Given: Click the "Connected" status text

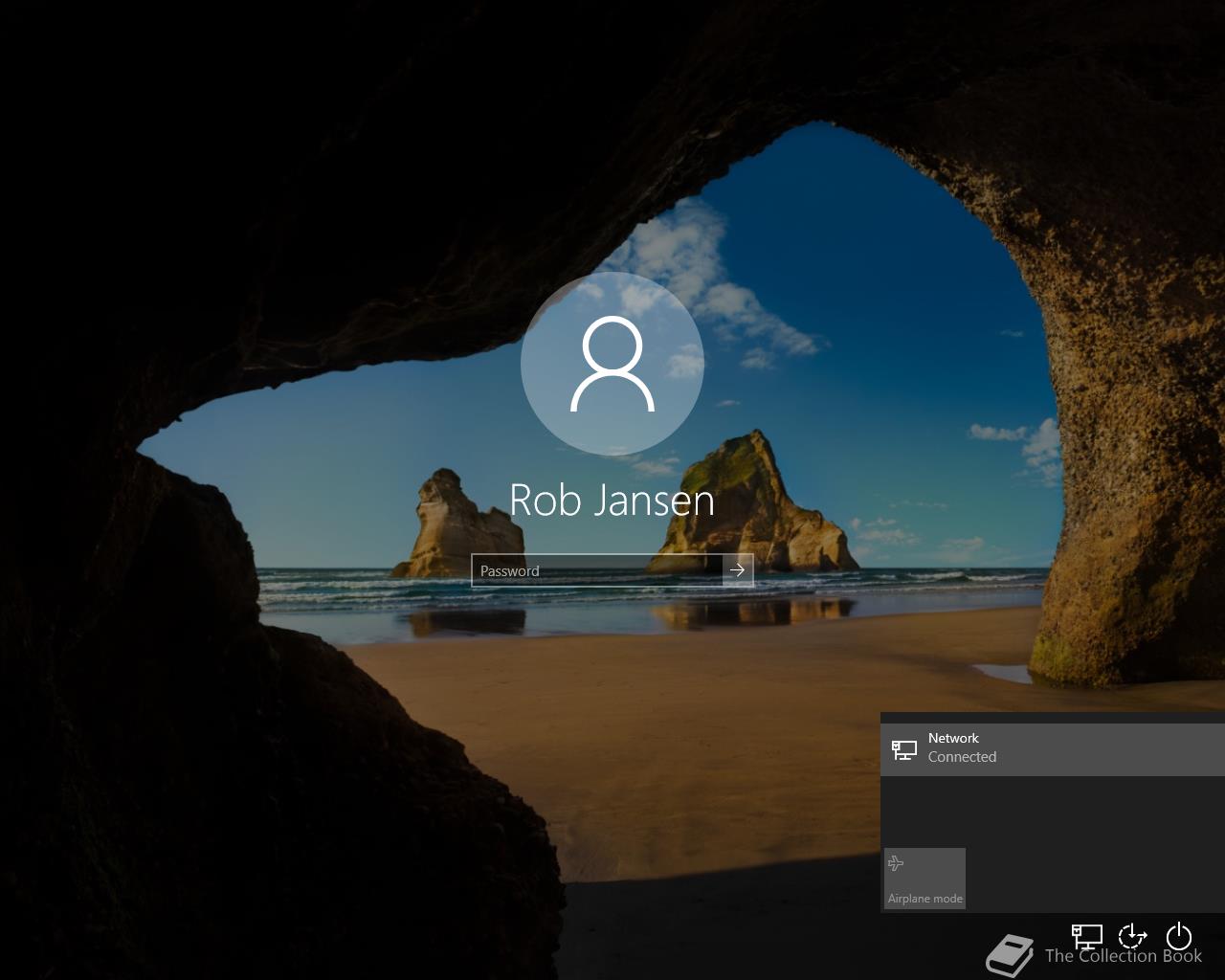Looking at the screenshot, I should coord(962,757).
